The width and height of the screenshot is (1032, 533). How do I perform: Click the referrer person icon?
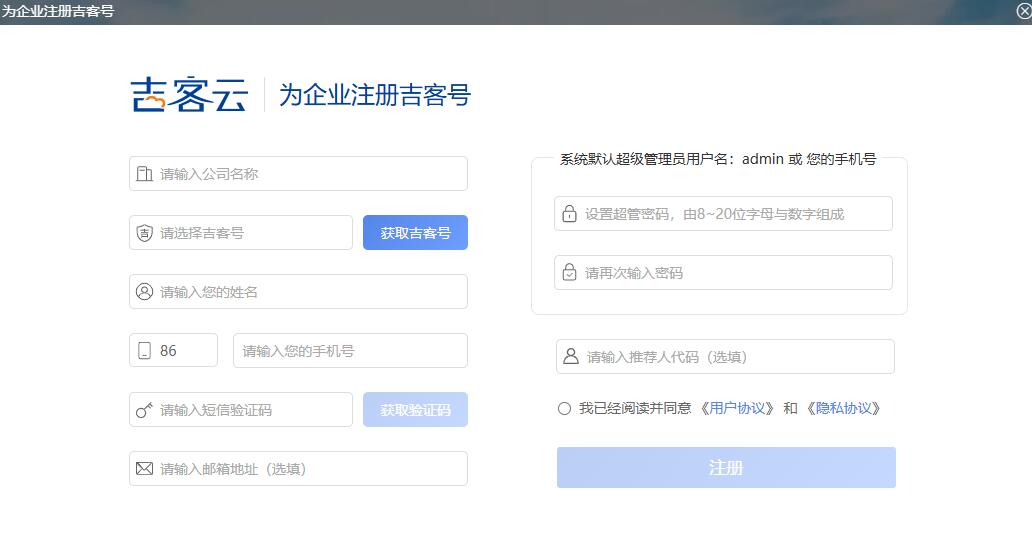click(571, 357)
